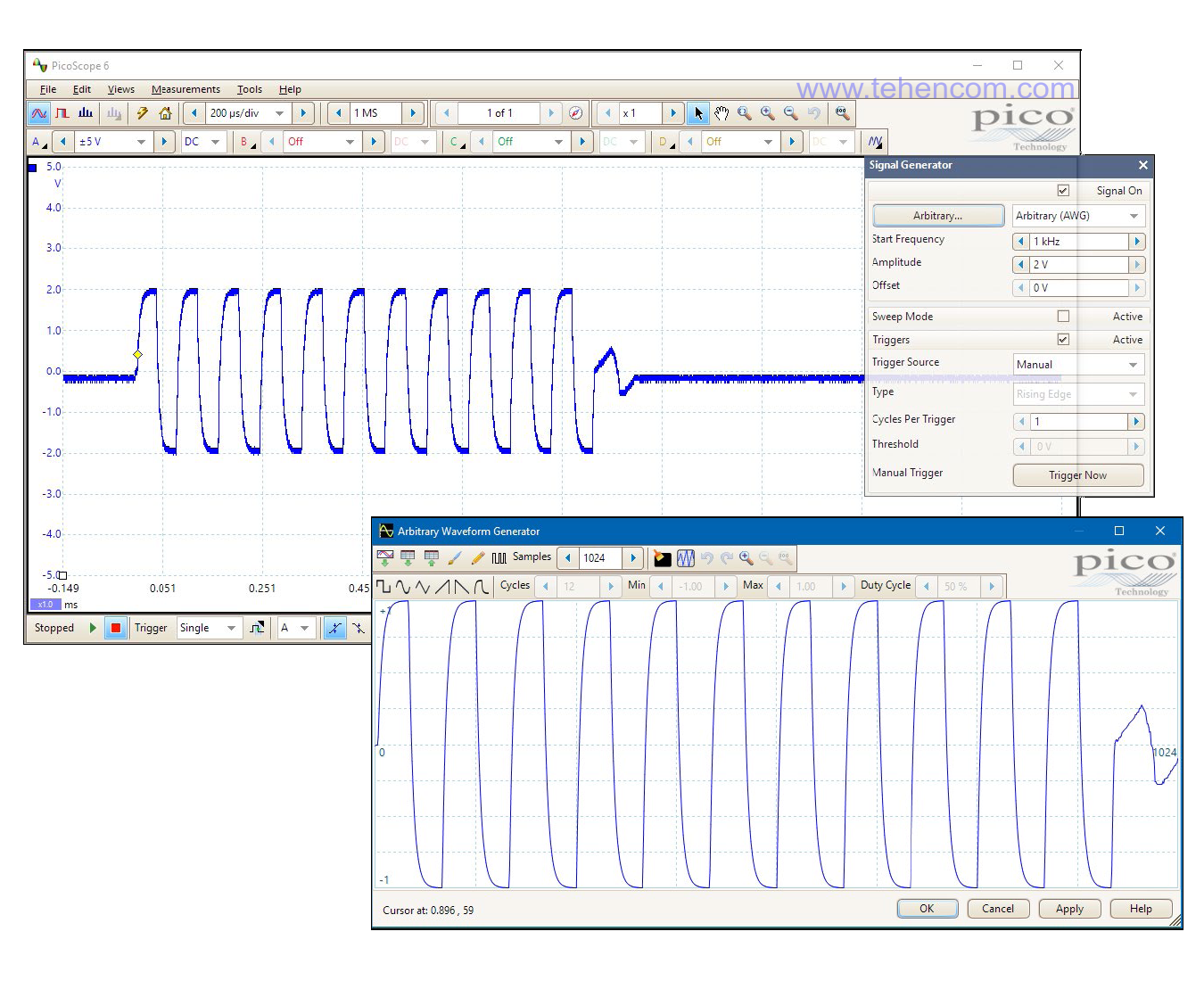Click Cancel in Arbitrary Waveform Generator
This screenshot has width=1204, height=981.
(998, 909)
